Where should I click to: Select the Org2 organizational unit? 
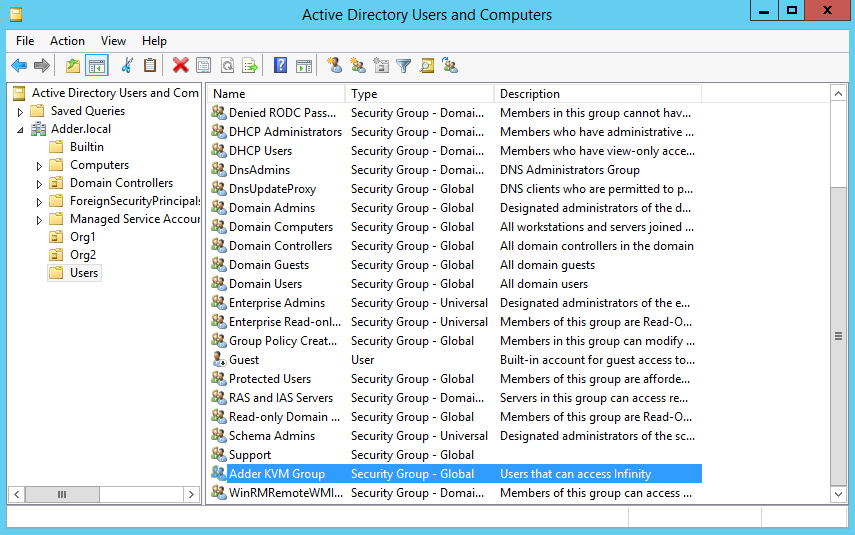click(83, 255)
